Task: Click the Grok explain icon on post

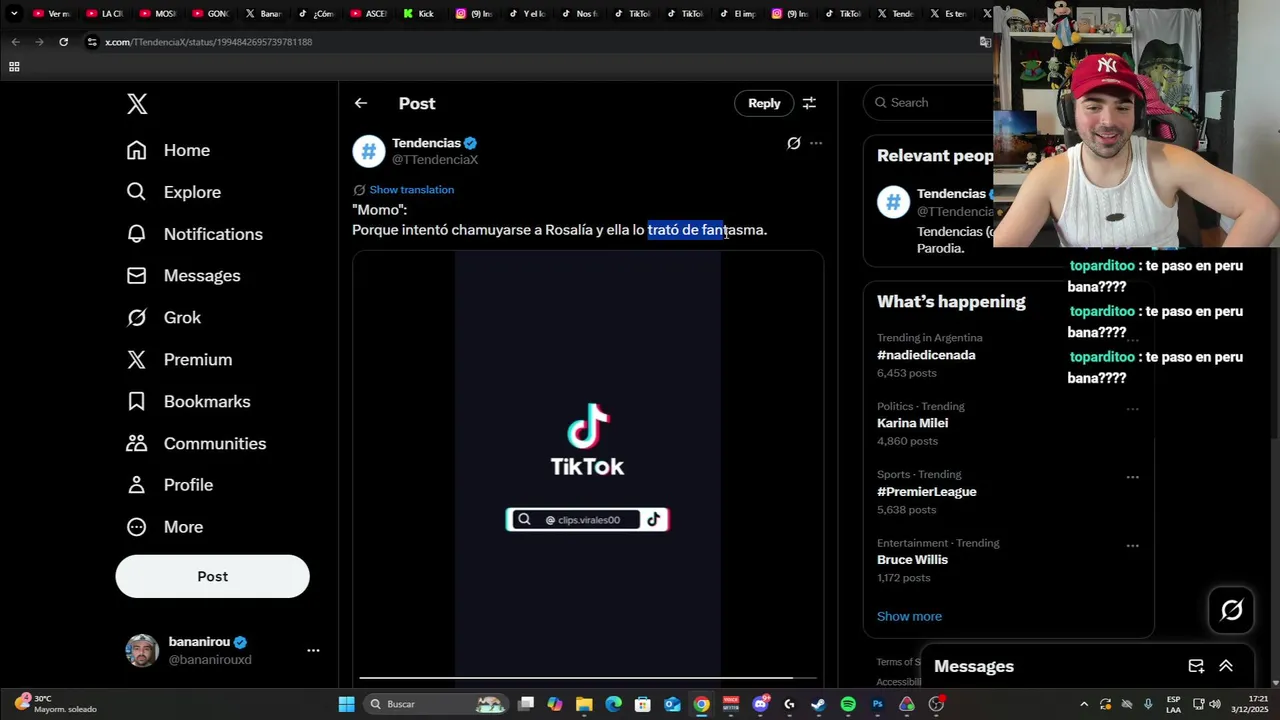Action: pyautogui.click(x=793, y=143)
